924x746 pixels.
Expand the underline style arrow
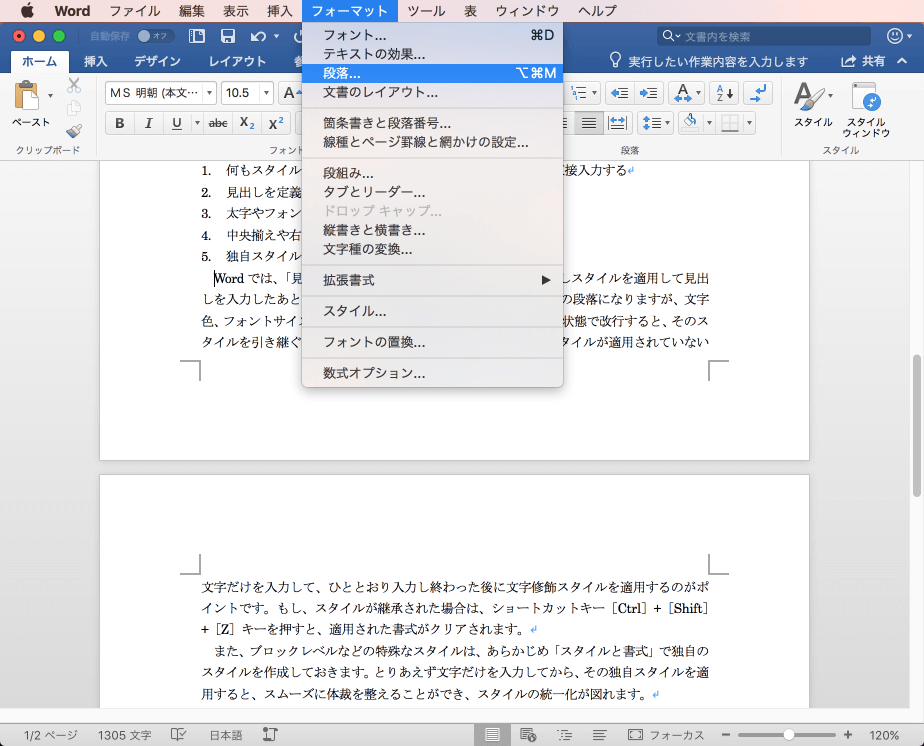click(x=197, y=123)
